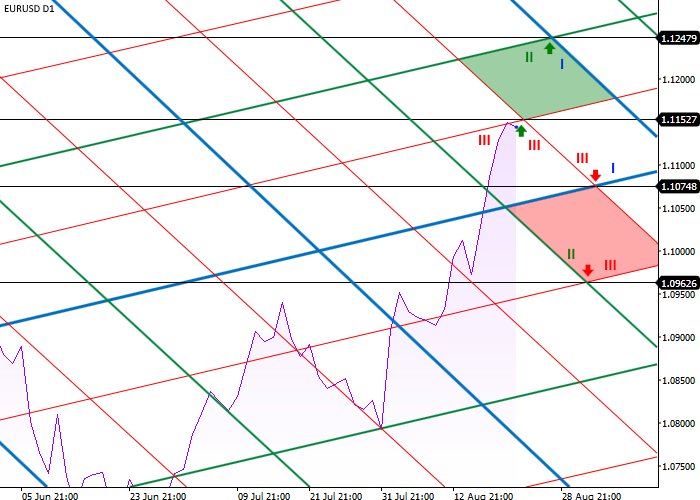Click the 05 Jun 21:00 date label
This screenshot has height=500, width=700.
click(x=50, y=496)
